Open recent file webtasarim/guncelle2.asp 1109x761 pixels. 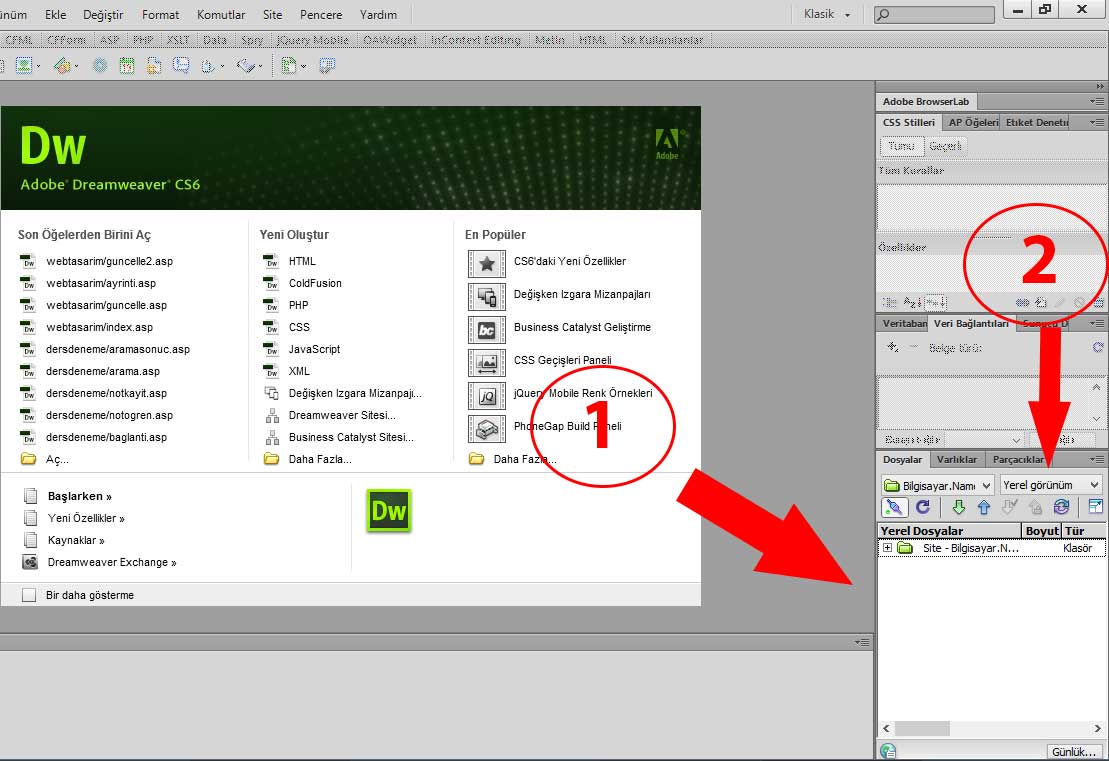[x=110, y=262]
